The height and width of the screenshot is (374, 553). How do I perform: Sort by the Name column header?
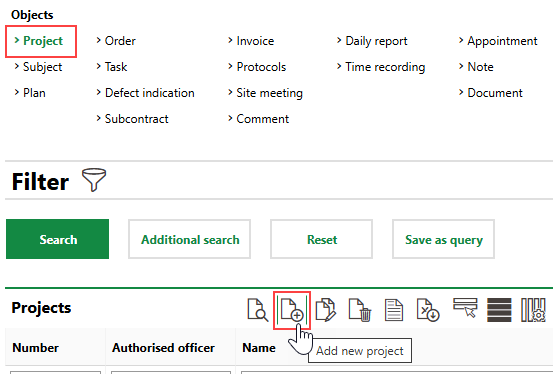[259, 348]
